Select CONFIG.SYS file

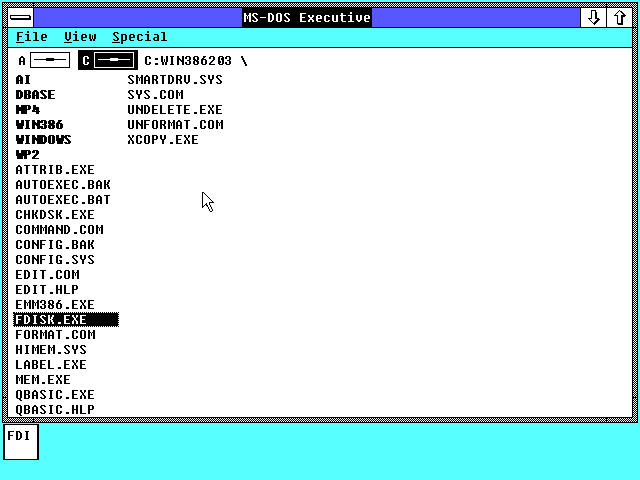55,260
